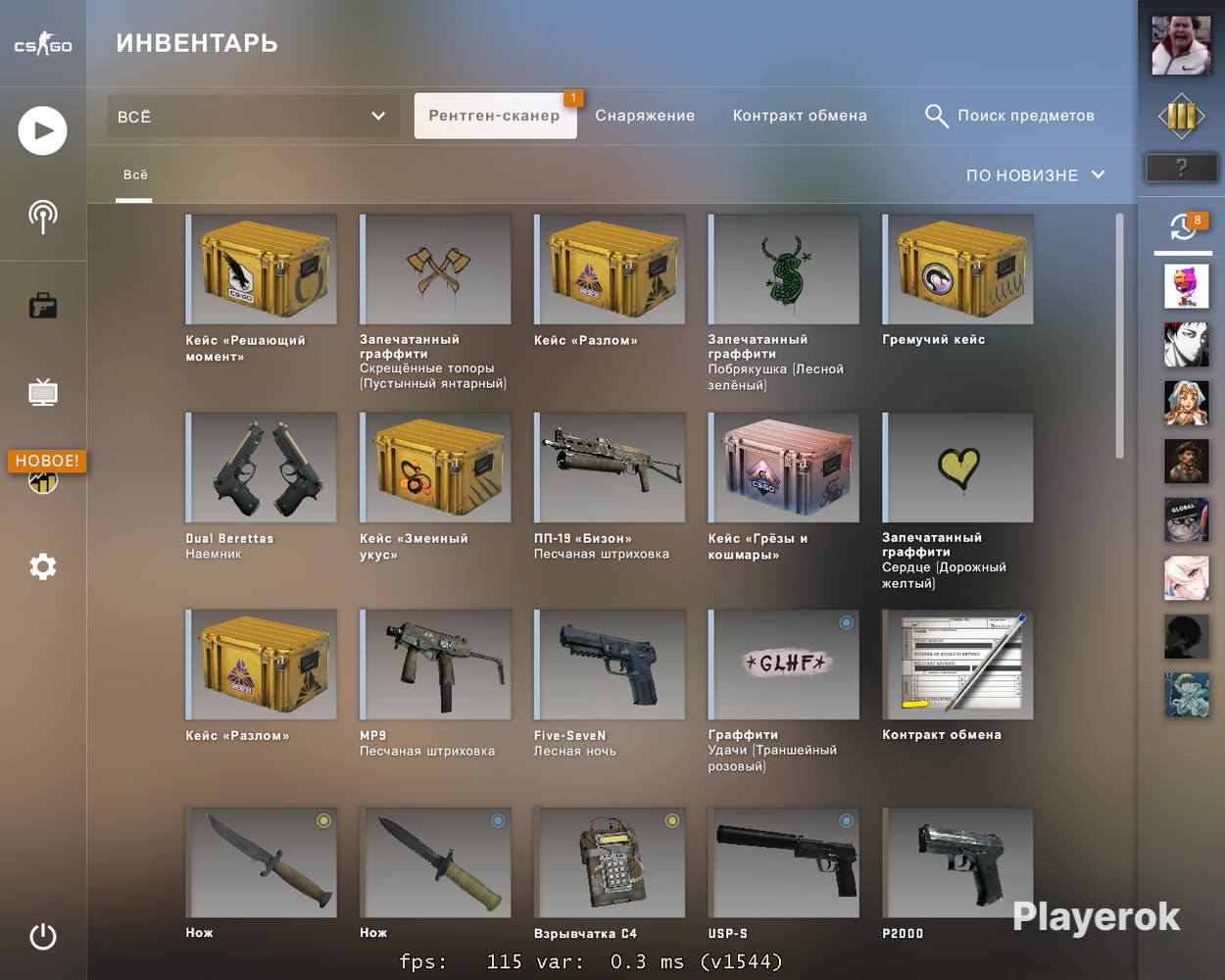The height and width of the screenshot is (980, 1225).
Task: Click the Поиск предметов search field
Action: click(1025, 116)
